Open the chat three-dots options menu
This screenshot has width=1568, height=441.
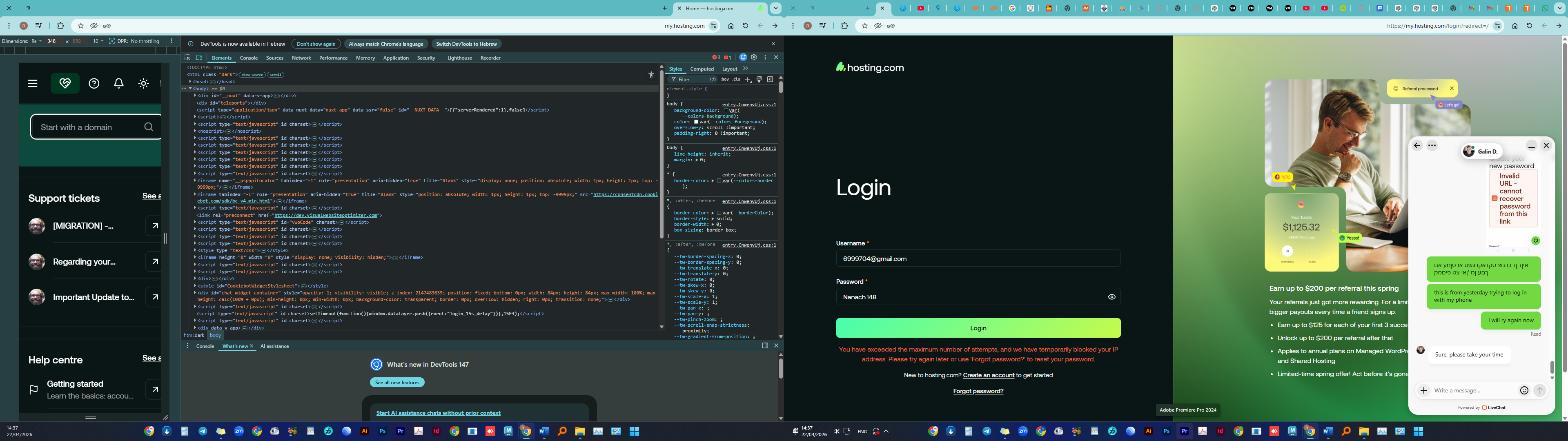pyautogui.click(x=1432, y=146)
